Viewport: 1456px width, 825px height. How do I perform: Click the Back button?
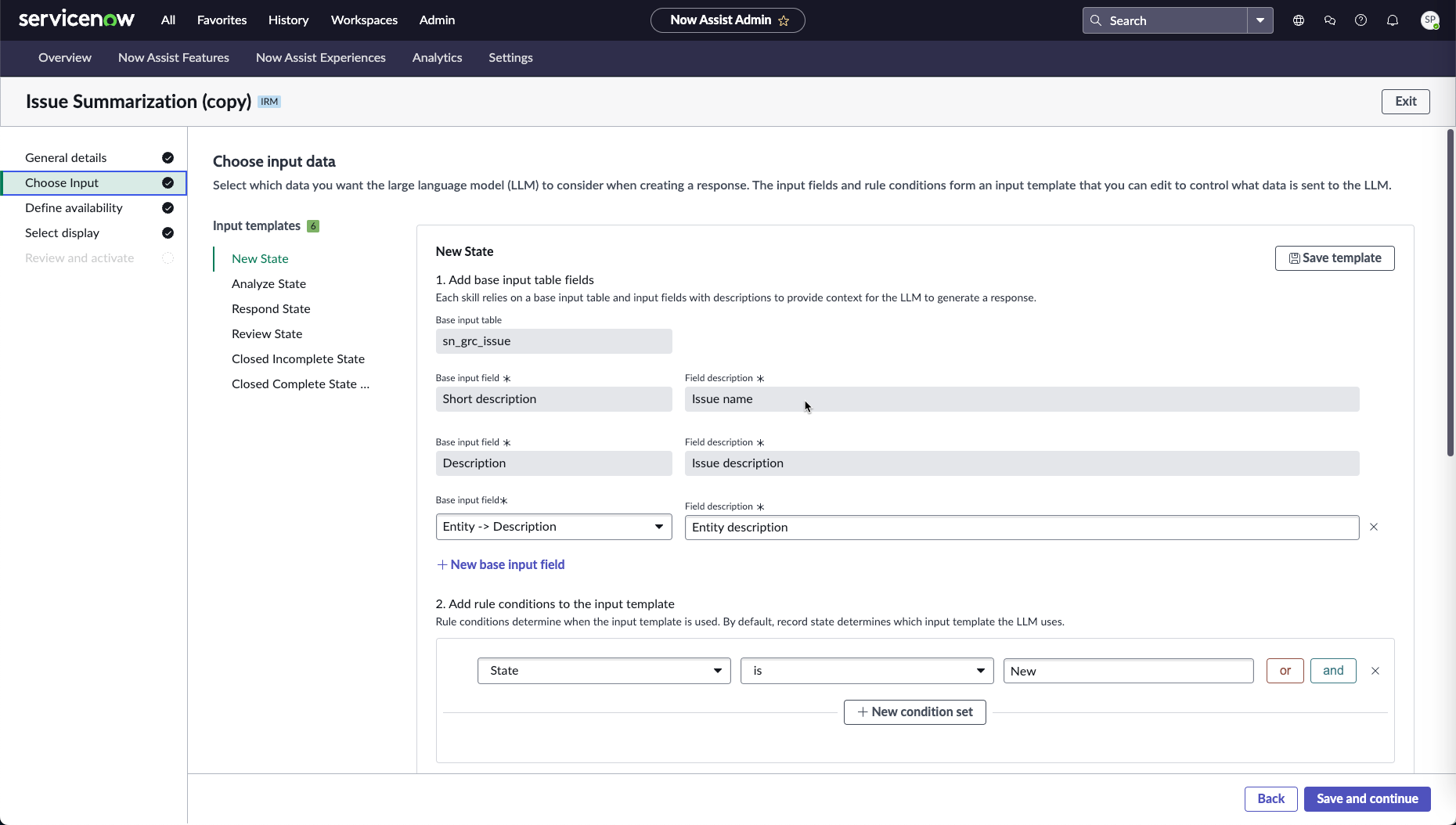pyautogui.click(x=1270, y=799)
